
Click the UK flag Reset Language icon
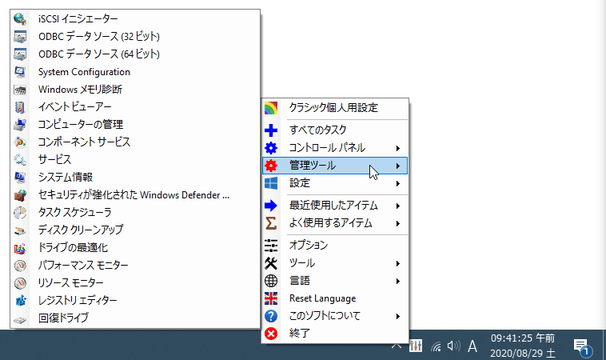tap(271, 299)
